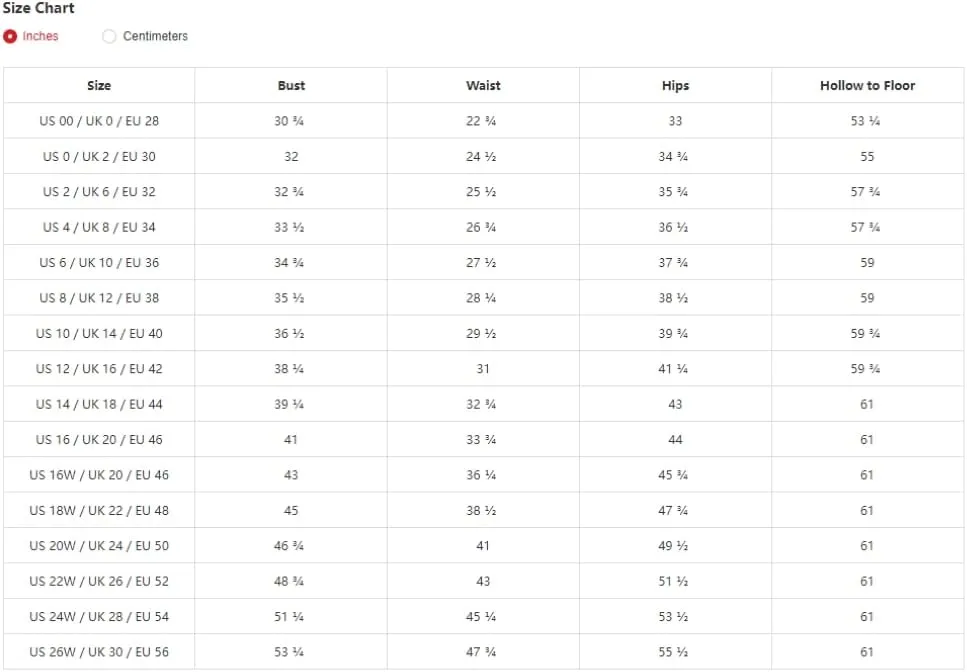
Task: Choose size US 16 / UK 20 / EU 46
Action: click(99, 440)
